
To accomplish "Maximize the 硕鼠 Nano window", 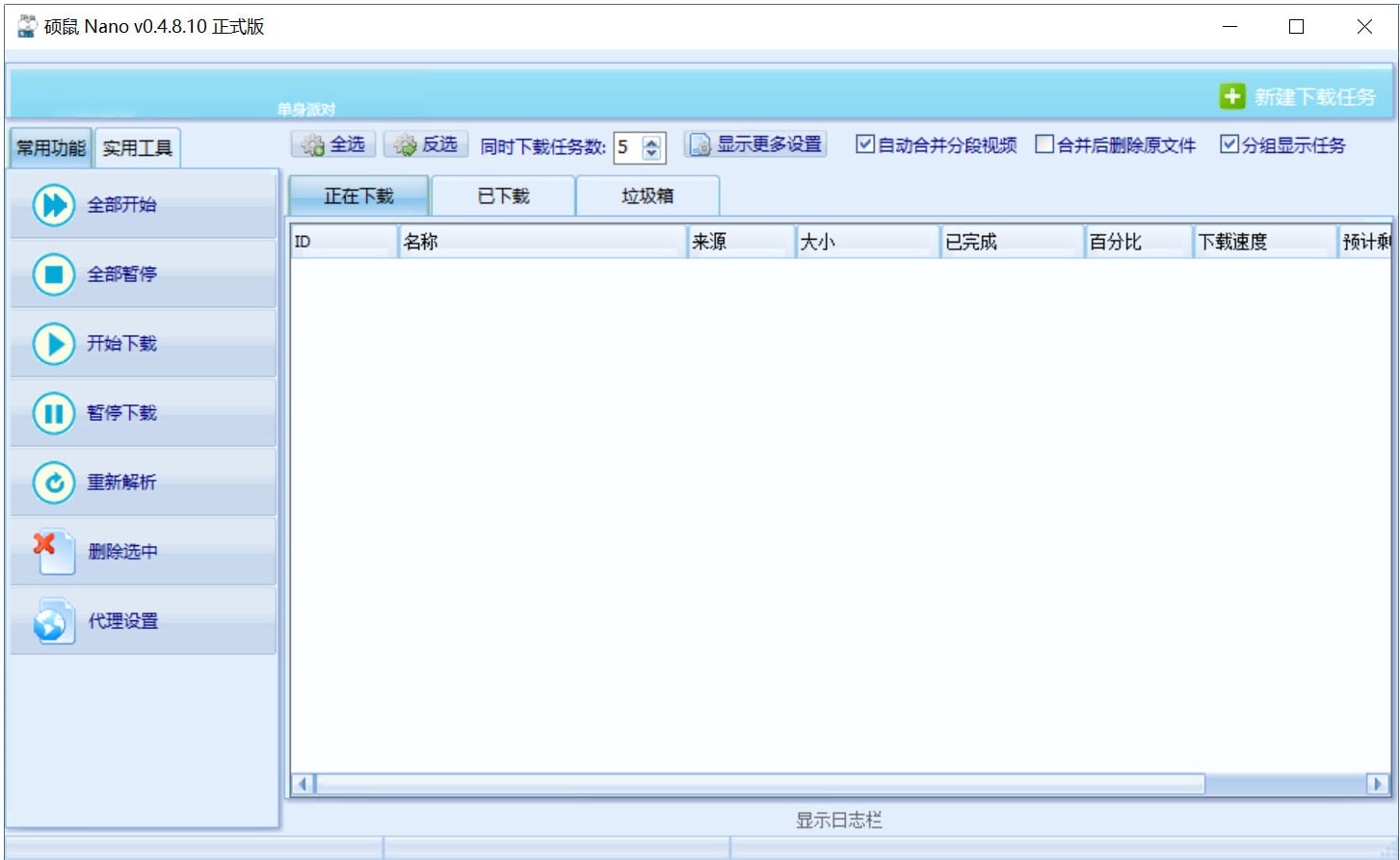I will pyautogui.click(x=1297, y=27).
